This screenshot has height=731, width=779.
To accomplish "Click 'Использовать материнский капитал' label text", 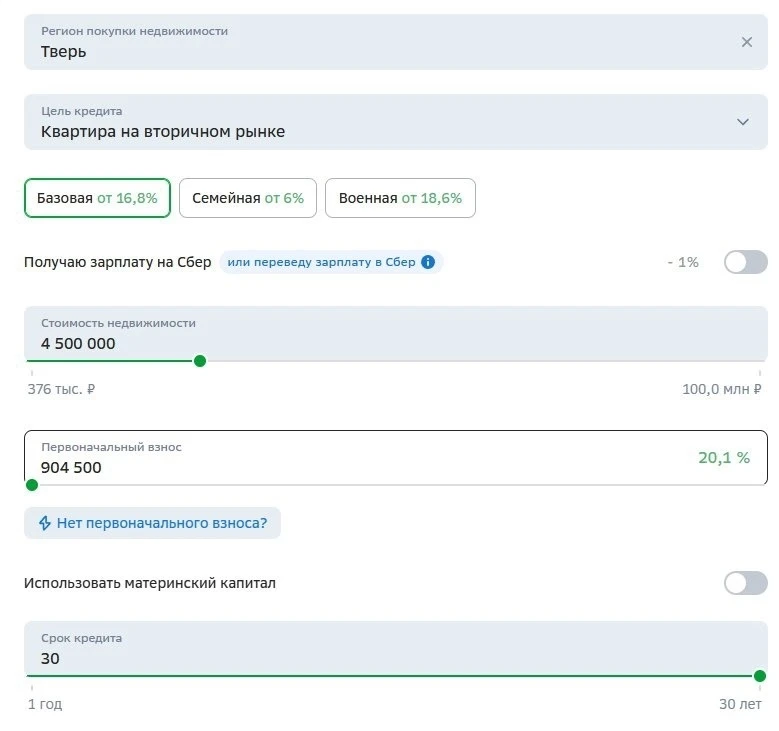I will tap(150, 583).
